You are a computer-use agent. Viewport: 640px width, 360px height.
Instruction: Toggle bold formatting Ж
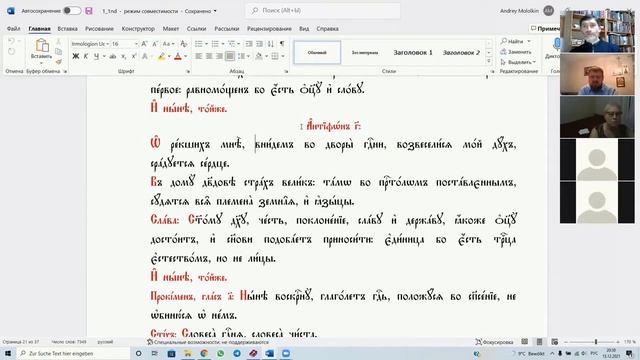tap(76, 56)
